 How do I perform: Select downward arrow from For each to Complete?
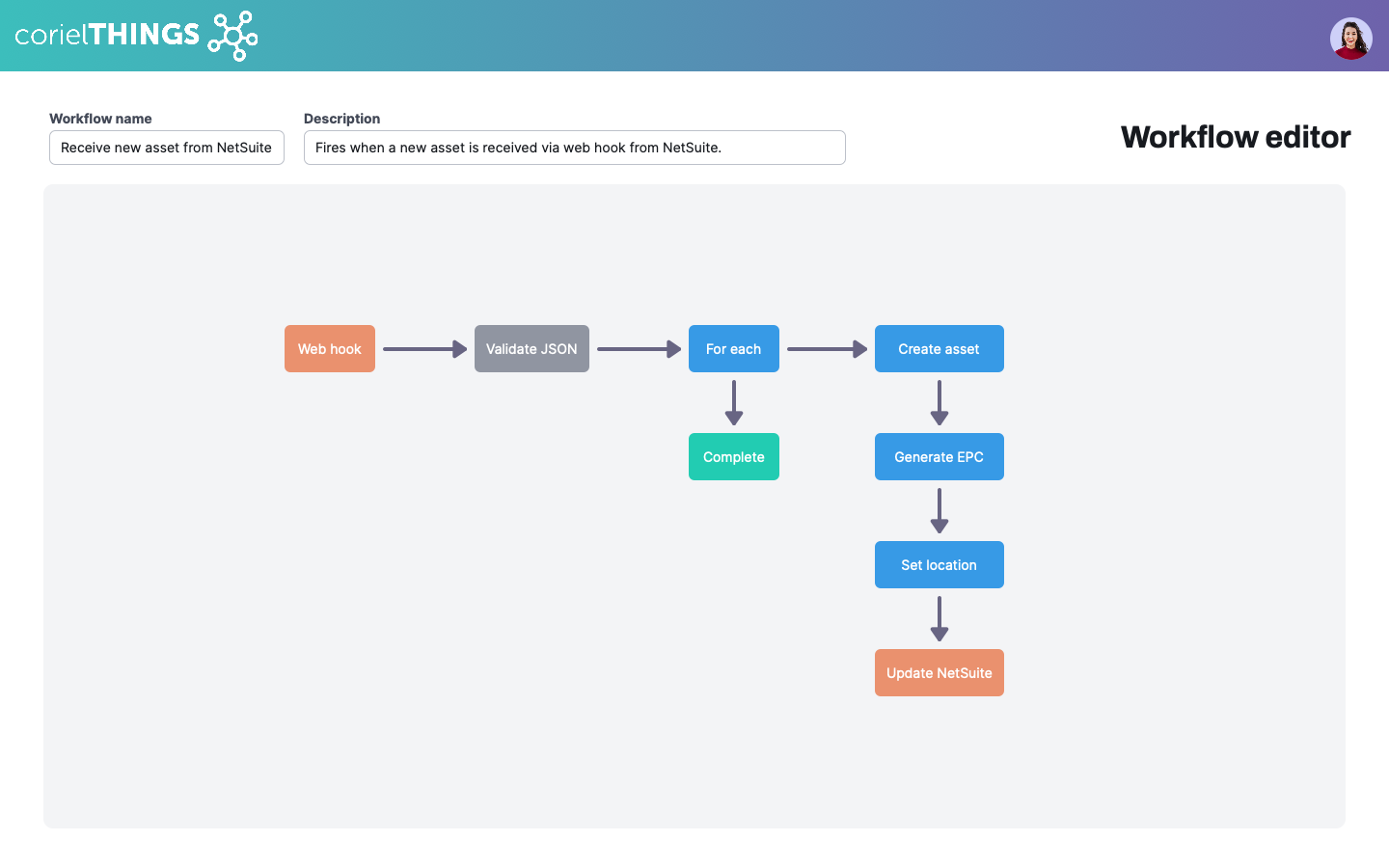click(734, 402)
